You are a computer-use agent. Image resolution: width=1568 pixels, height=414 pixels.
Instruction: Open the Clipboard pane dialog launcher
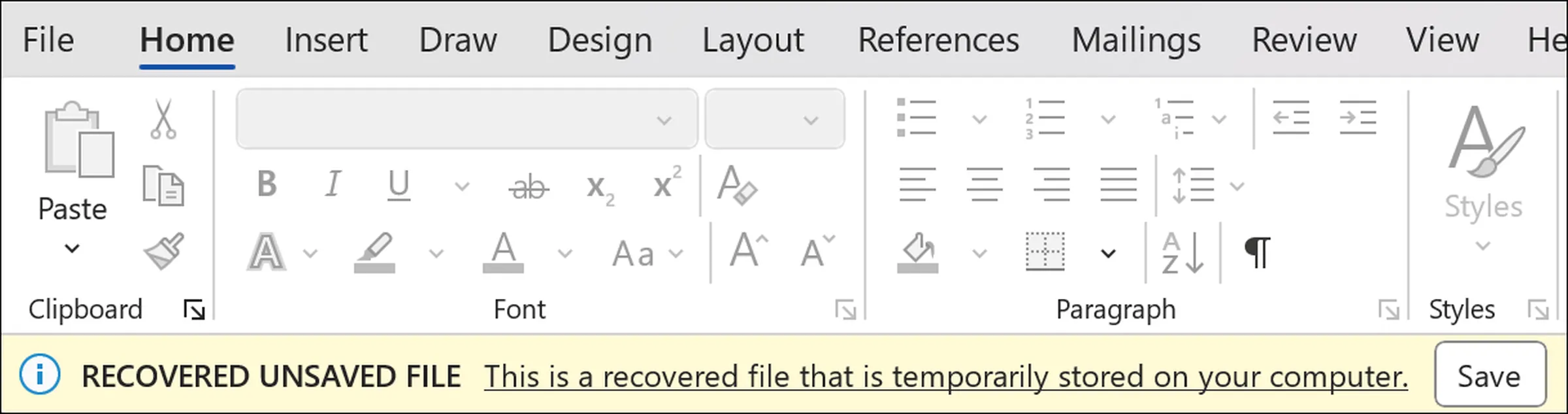194,309
